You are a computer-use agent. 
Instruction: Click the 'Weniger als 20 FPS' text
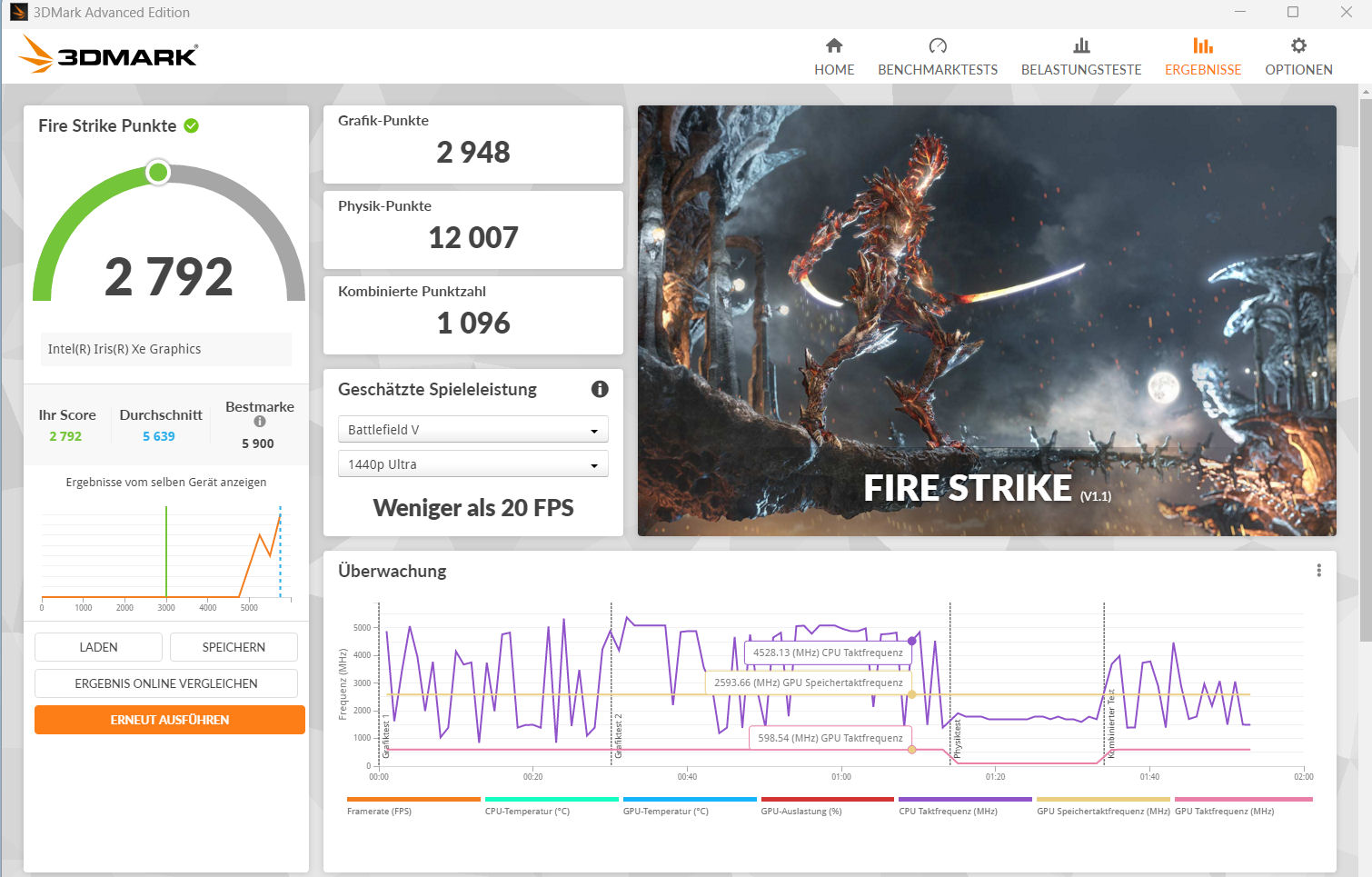point(473,508)
